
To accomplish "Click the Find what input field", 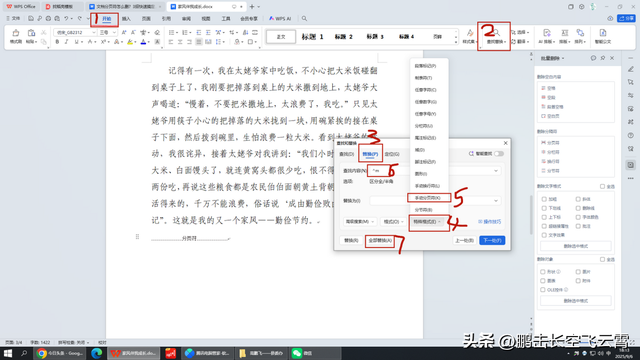I will pos(434,171).
